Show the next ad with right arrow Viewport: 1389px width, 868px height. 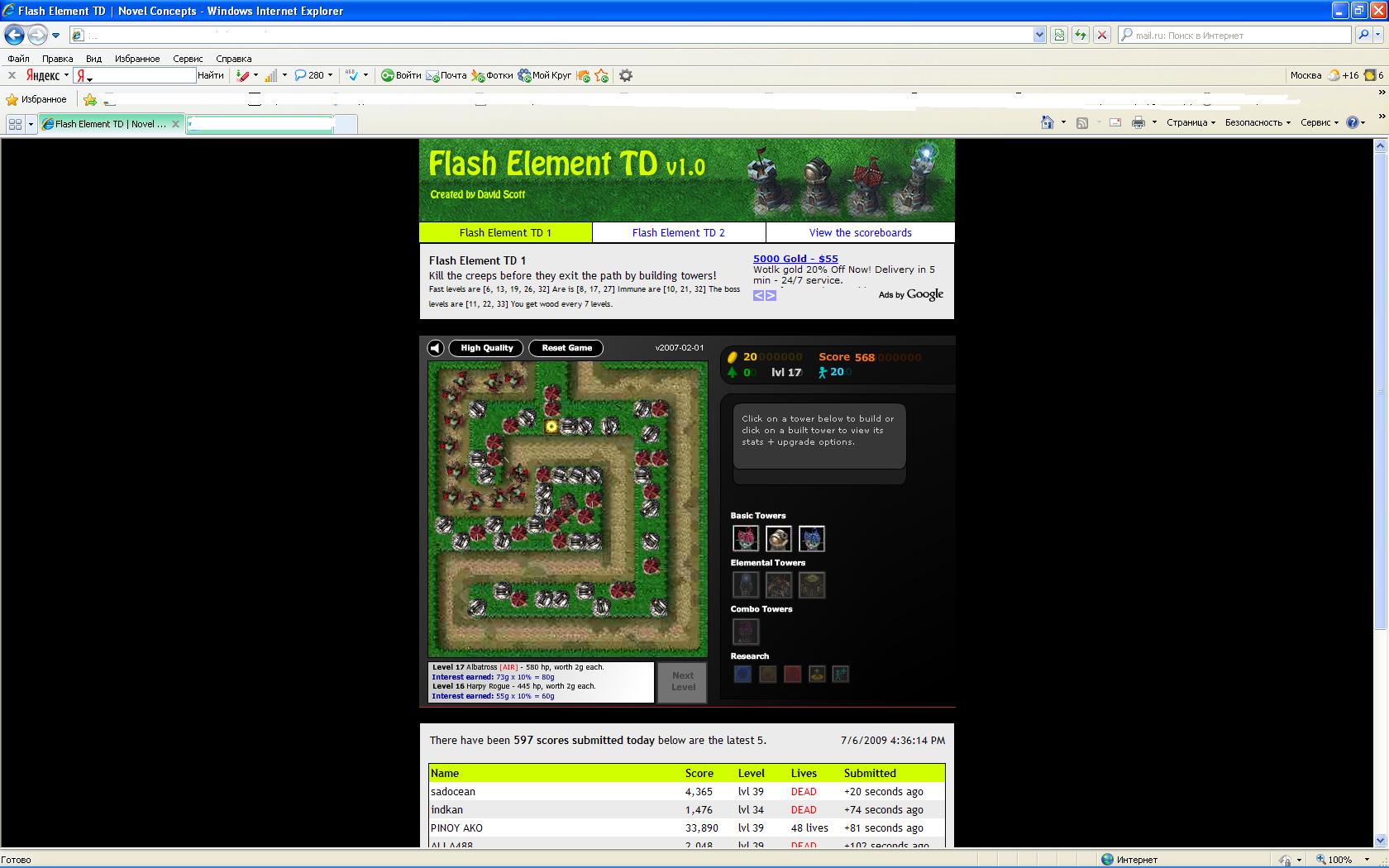[x=771, y=295]
